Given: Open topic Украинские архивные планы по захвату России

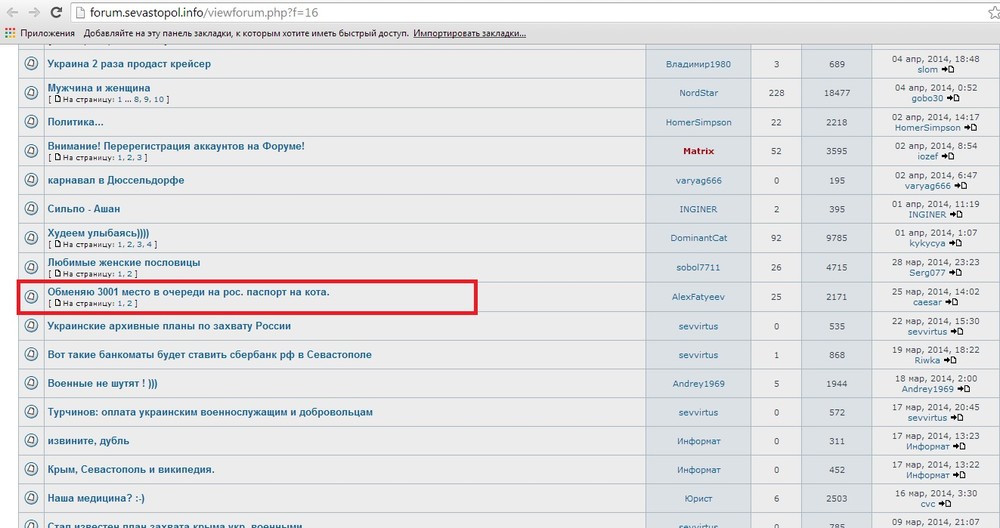Looking at the screenshot, I should [169, 326].
